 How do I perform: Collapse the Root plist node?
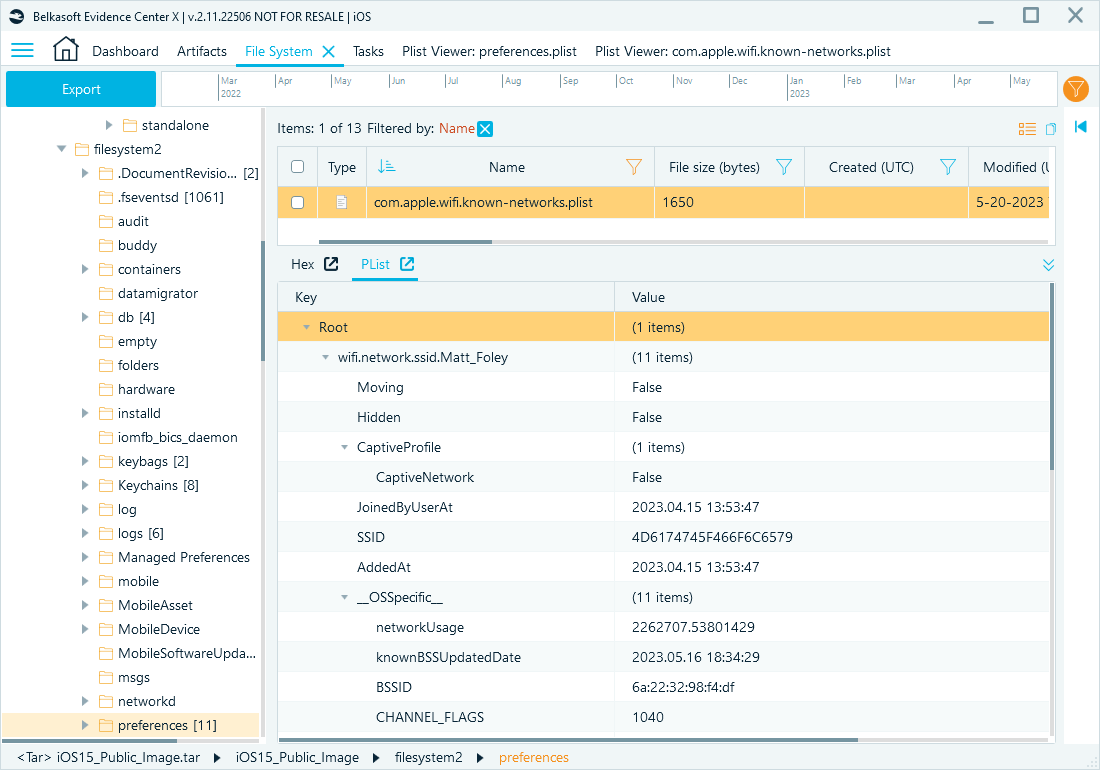coord(307,327)
